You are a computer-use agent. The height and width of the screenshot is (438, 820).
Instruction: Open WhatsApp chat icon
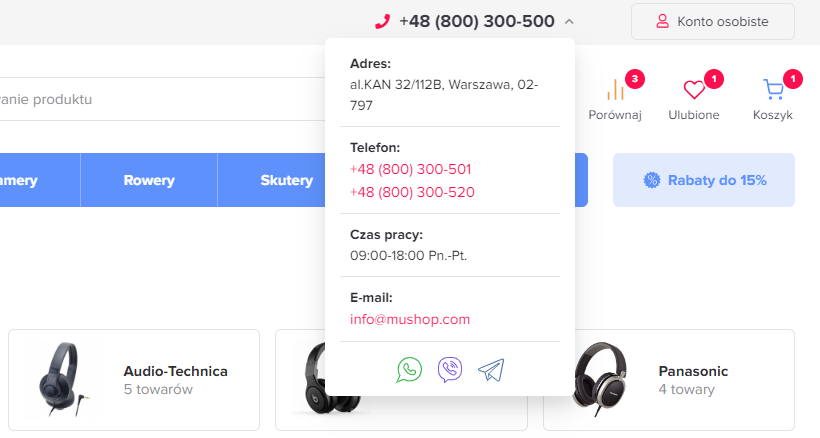click(x=409, y=370)
